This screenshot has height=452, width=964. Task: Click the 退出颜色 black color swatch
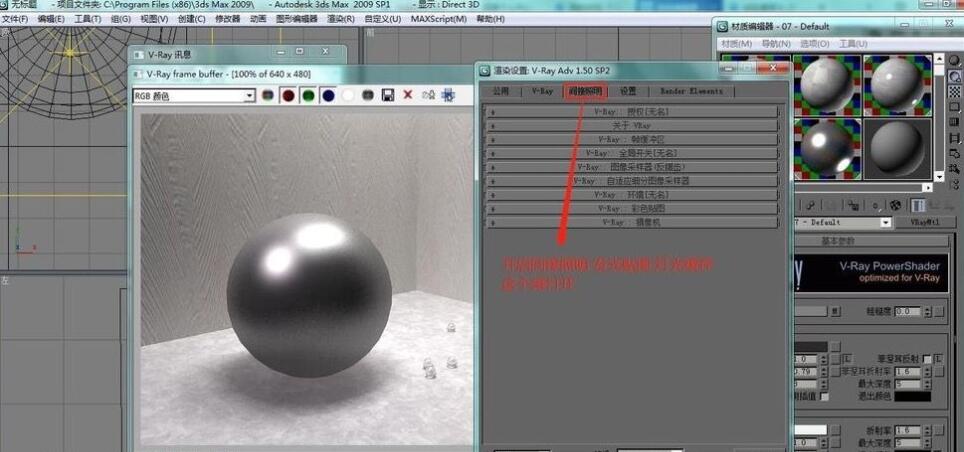click(912, 397)
